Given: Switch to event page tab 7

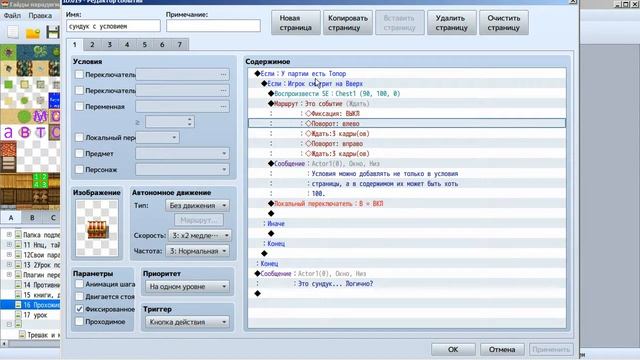Looking at the screenshot, I should click(x=180, y=44).
